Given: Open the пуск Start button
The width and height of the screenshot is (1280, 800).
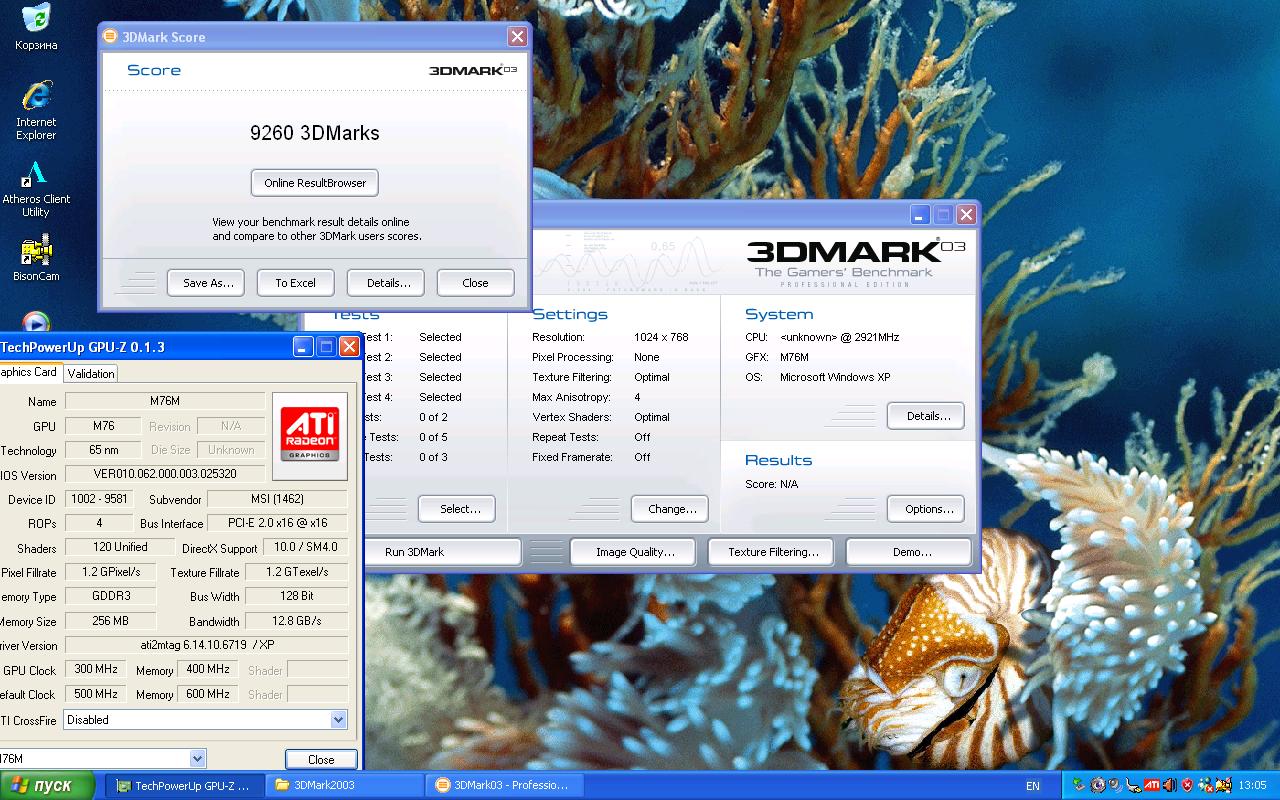Looking at the screenshot, I should [47, 785].
